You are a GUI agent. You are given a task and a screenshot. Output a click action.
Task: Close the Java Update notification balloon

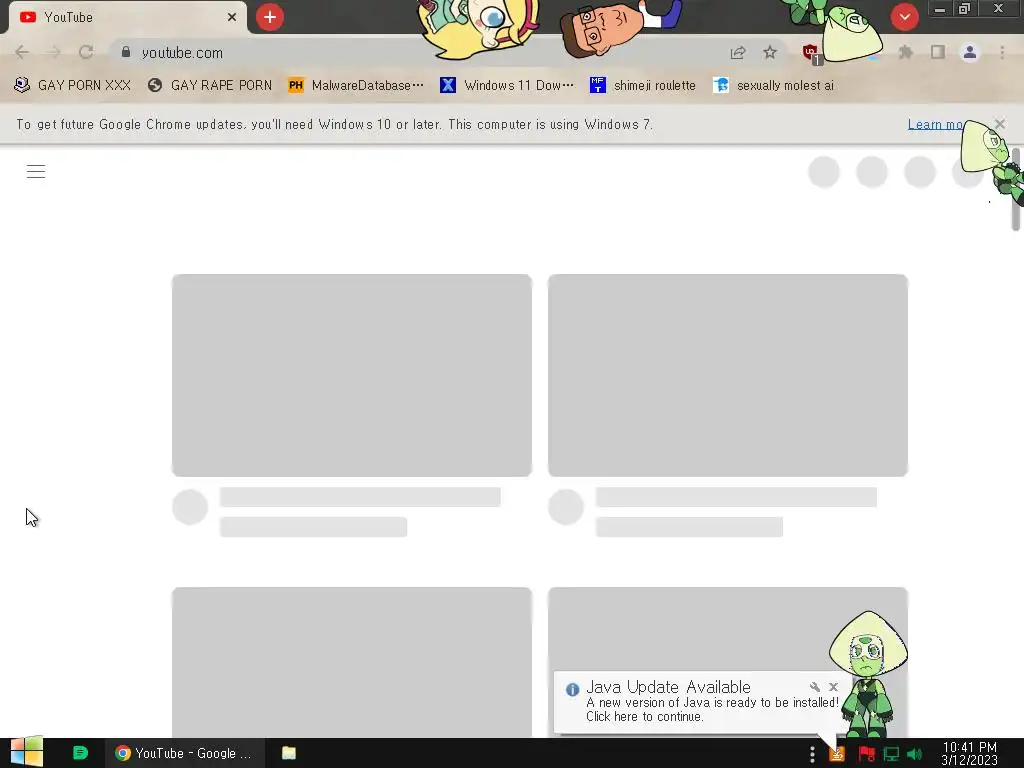click(833, 686)
